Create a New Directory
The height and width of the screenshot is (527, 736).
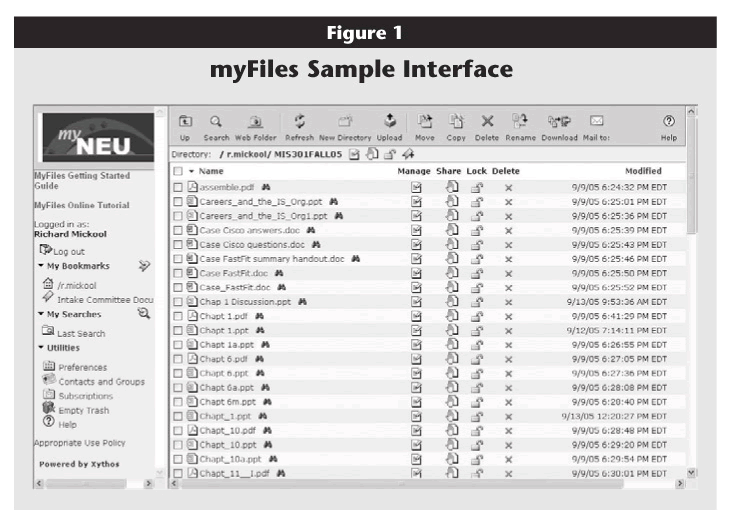pyautogui.click(x=345, y=121)
